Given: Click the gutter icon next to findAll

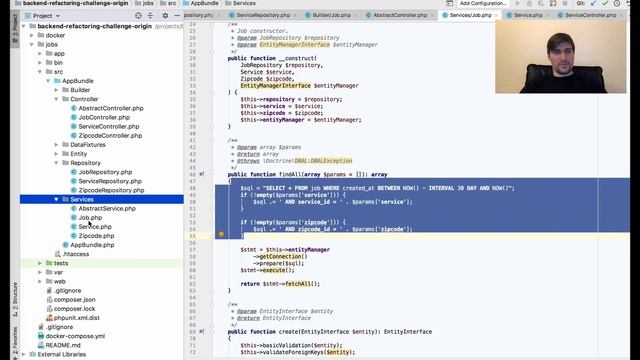Looking at the screenshot, I should (202, 174).
